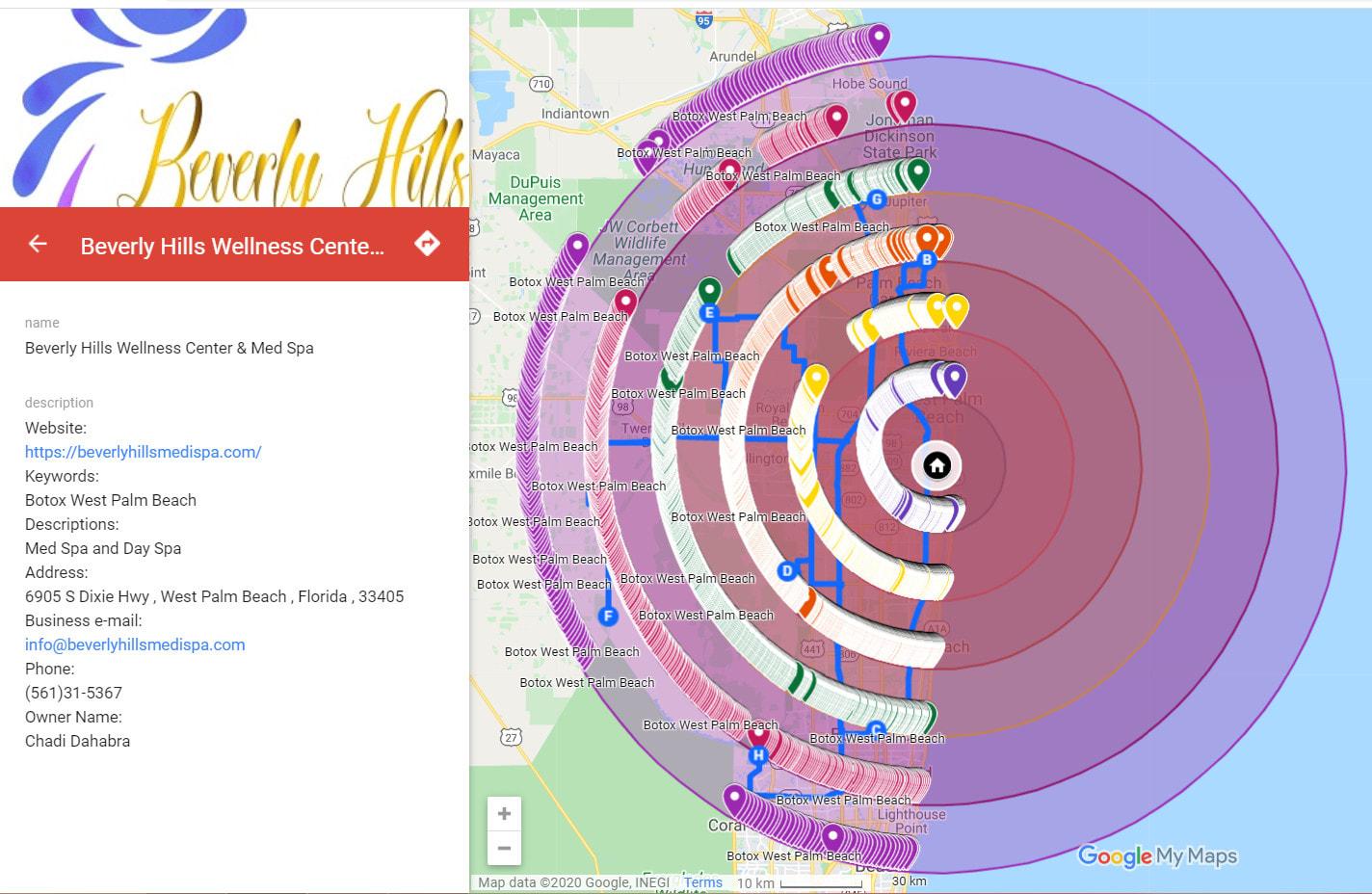Select marker H near the bottom of map
The height and width of the screenshot is (894, 1372).
coord(756,755)
